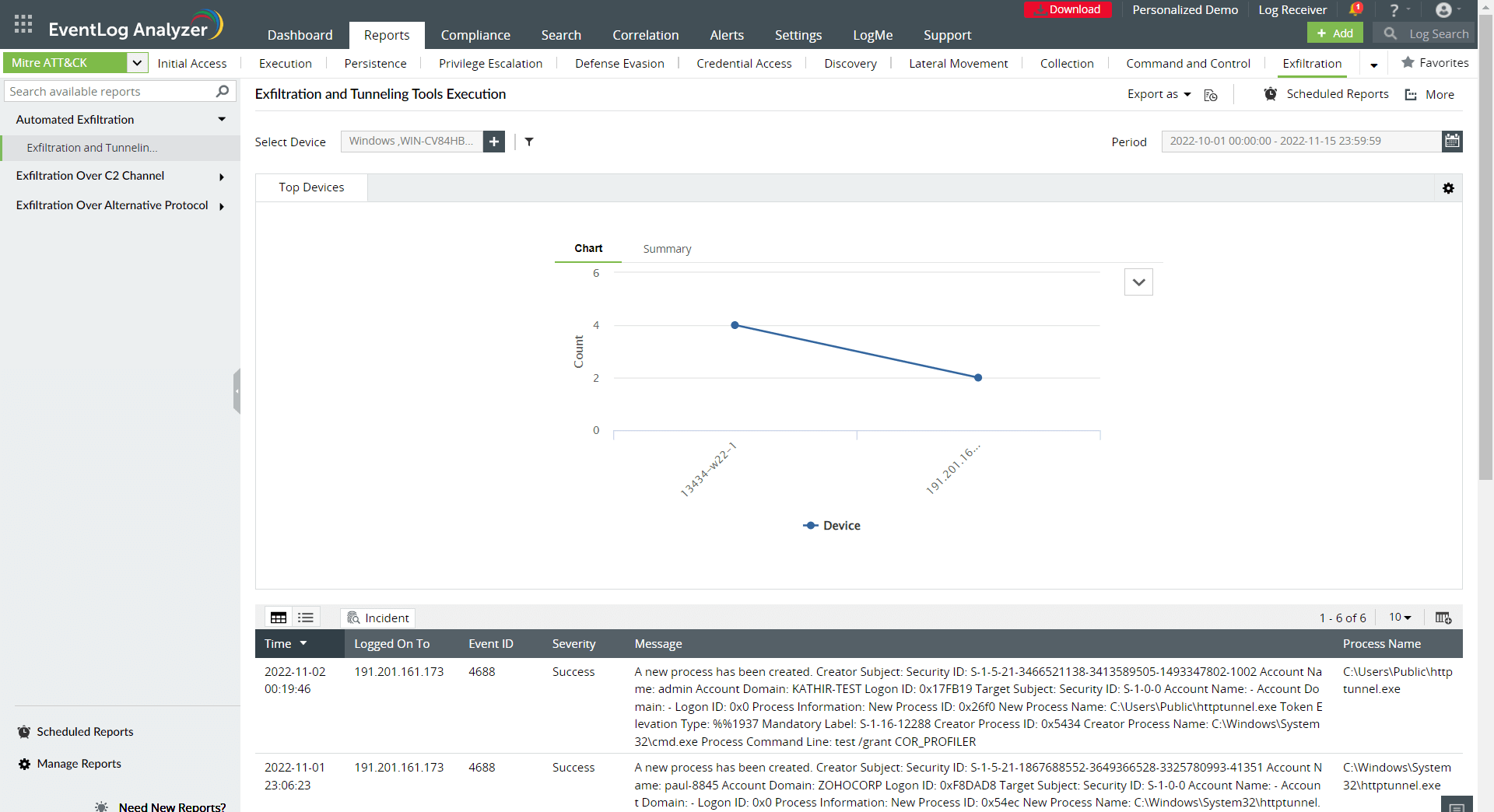Expand Exfiltration Over Alternative Protocol
The height and width of the screenshot is (812, 1494).
(x=222, y=207)
